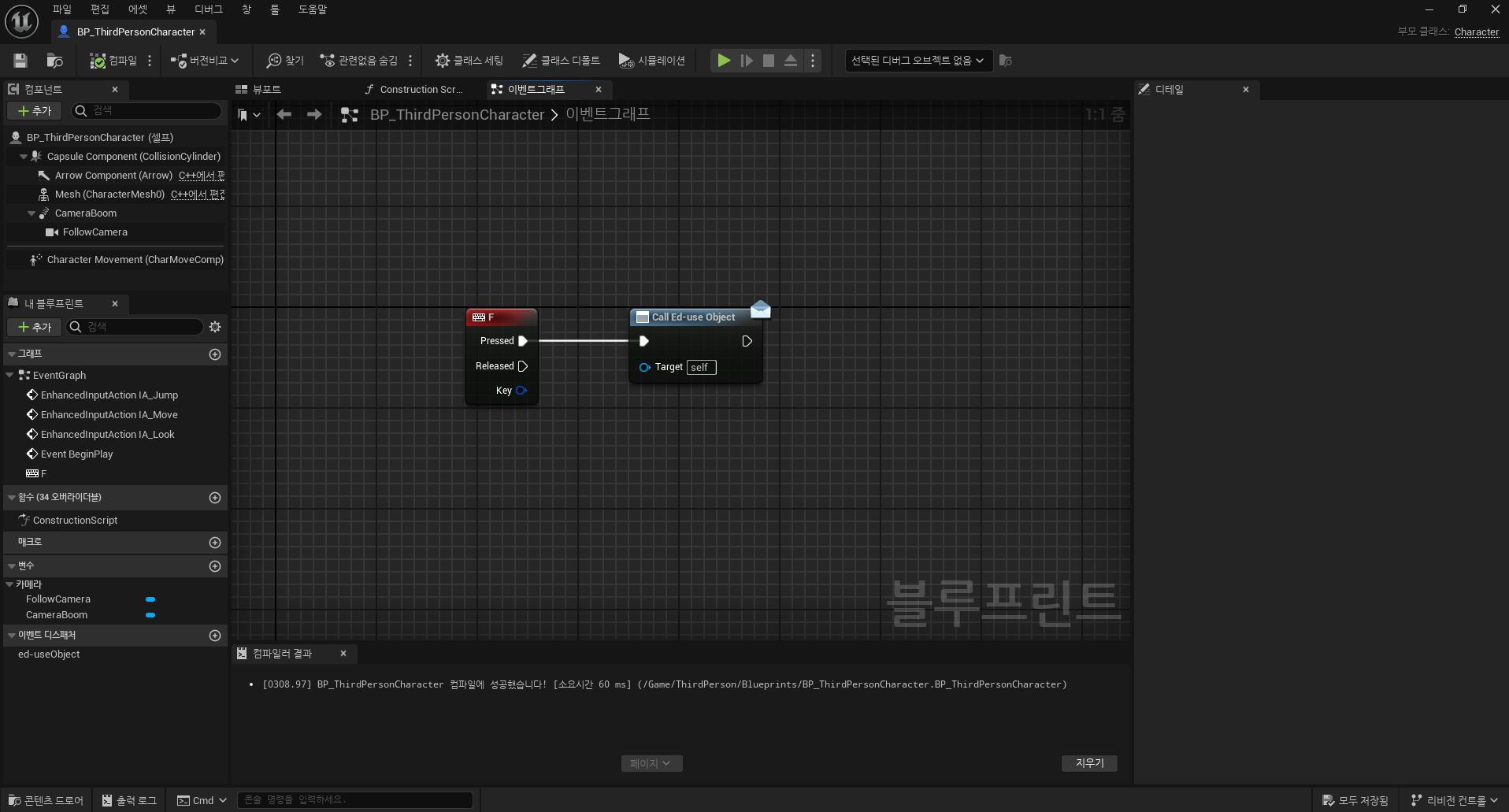Open 클래스 디폴트 class defaults
Image resolution: width=1509 pixels, height=812 pixels.
point(561,61)
